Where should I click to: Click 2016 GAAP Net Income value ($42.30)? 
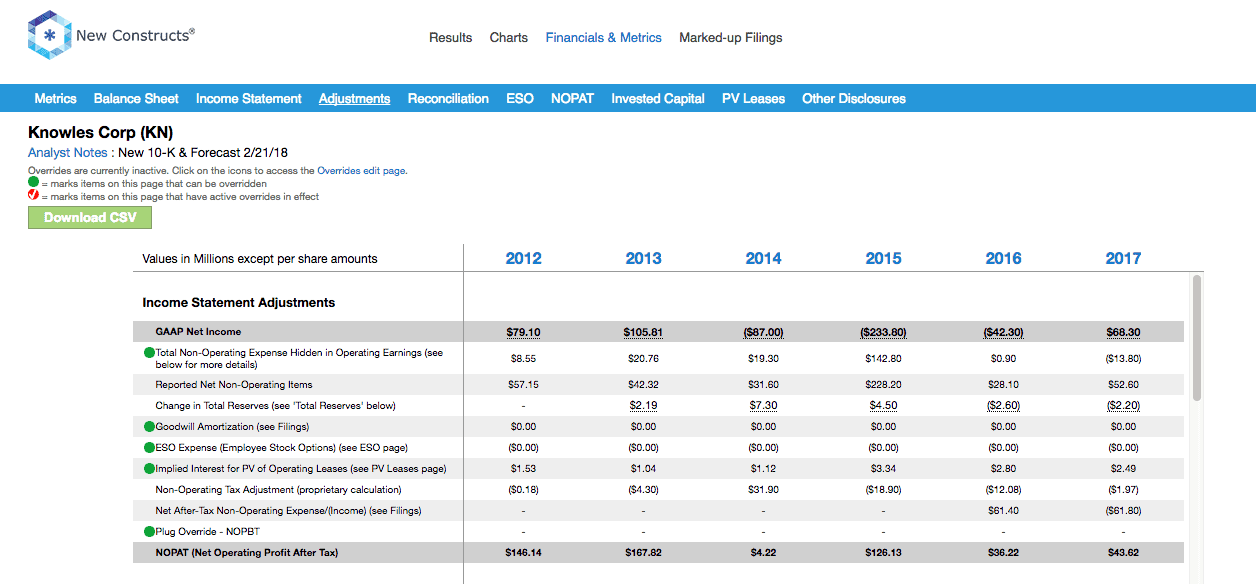1003,332
